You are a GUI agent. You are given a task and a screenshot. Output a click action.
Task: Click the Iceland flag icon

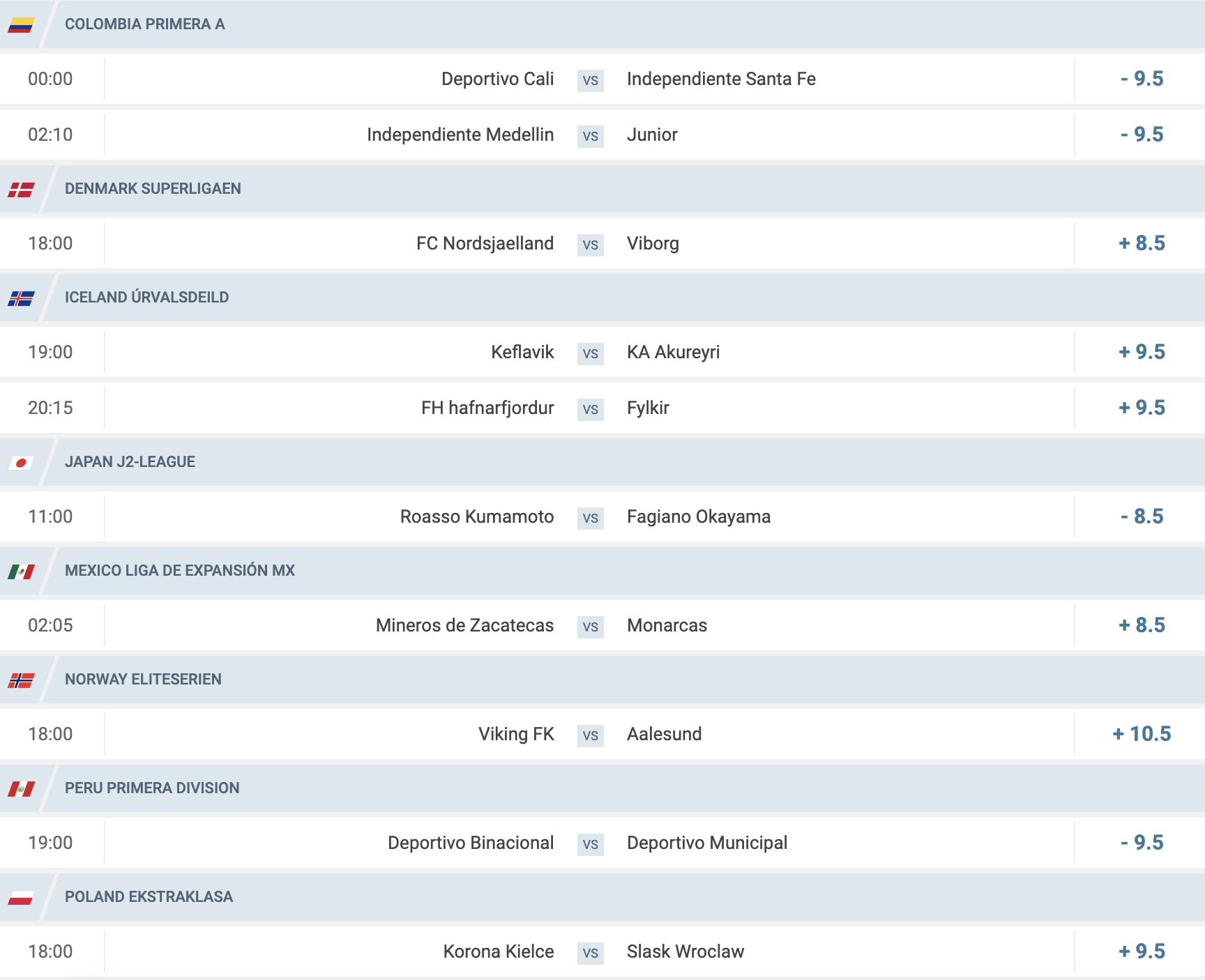click(21, 298)
